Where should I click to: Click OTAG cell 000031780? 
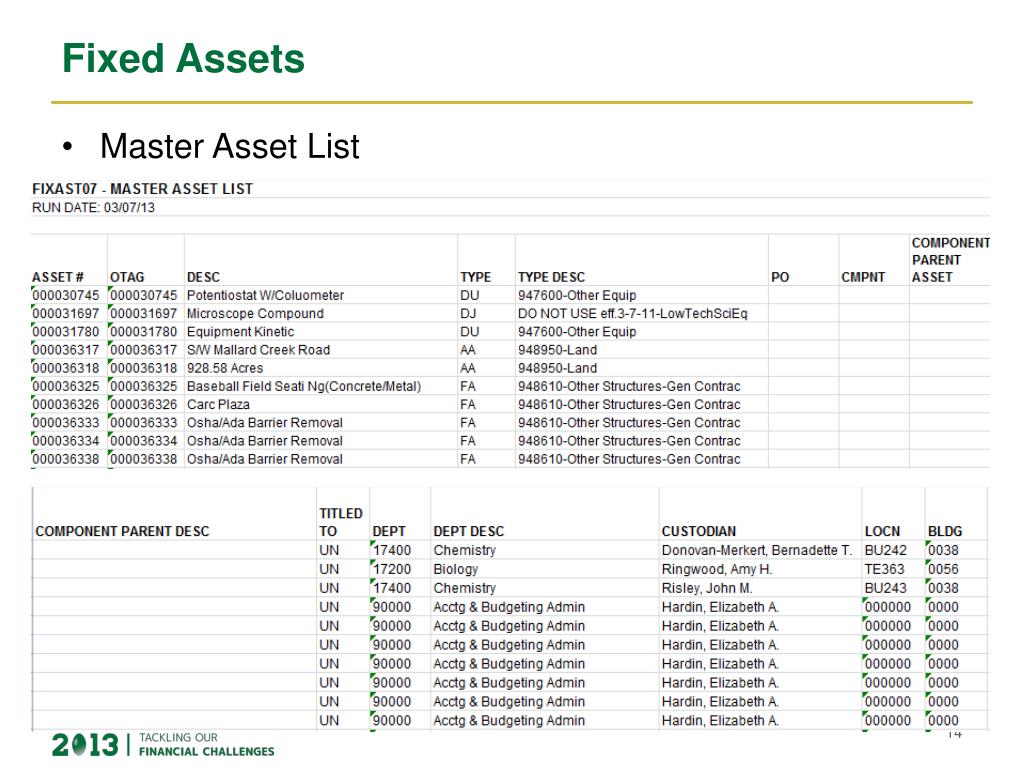(143, 332)
